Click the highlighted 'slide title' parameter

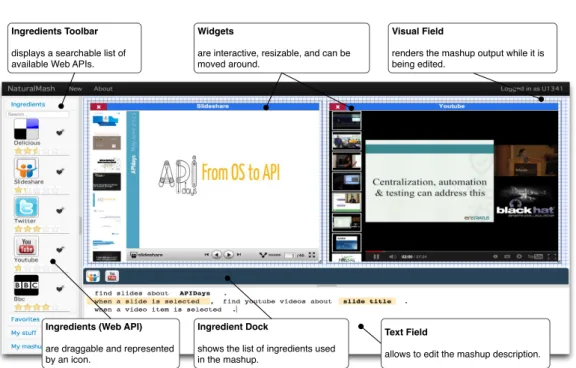(x=367, y=301)
